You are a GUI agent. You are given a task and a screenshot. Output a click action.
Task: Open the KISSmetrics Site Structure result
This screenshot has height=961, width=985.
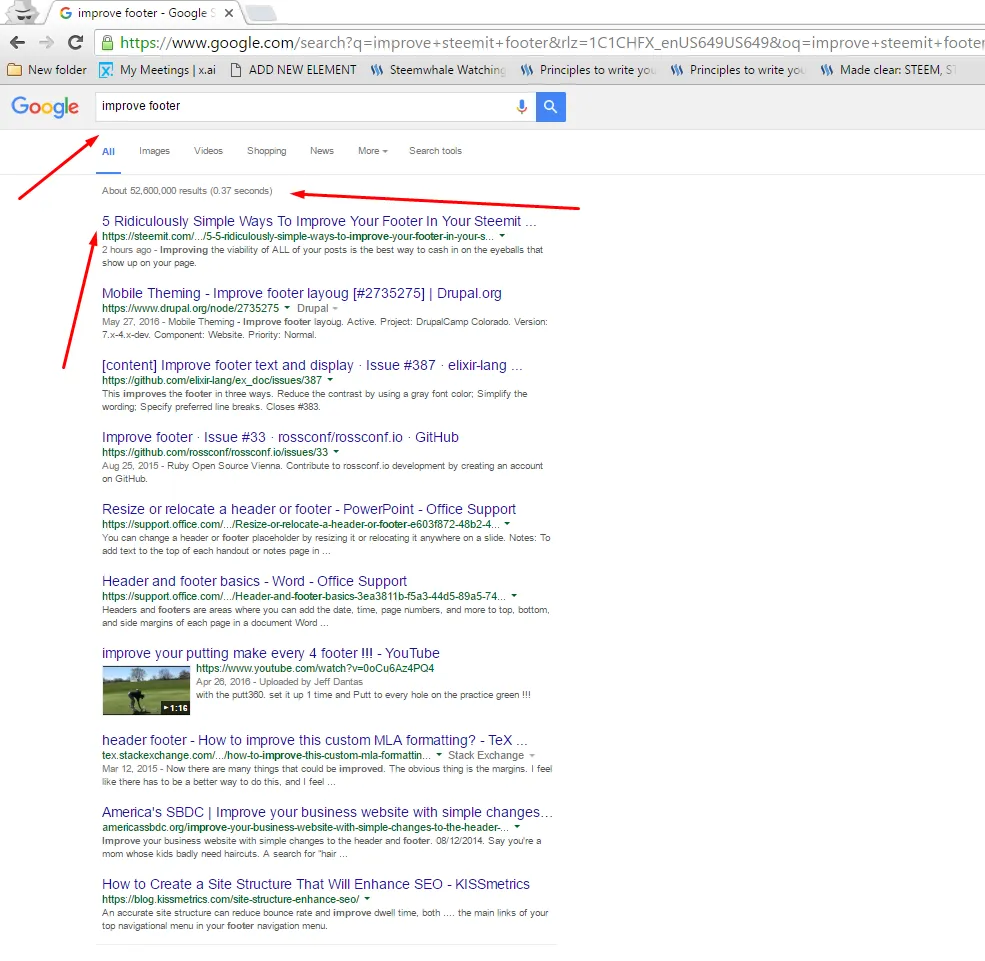316,884
